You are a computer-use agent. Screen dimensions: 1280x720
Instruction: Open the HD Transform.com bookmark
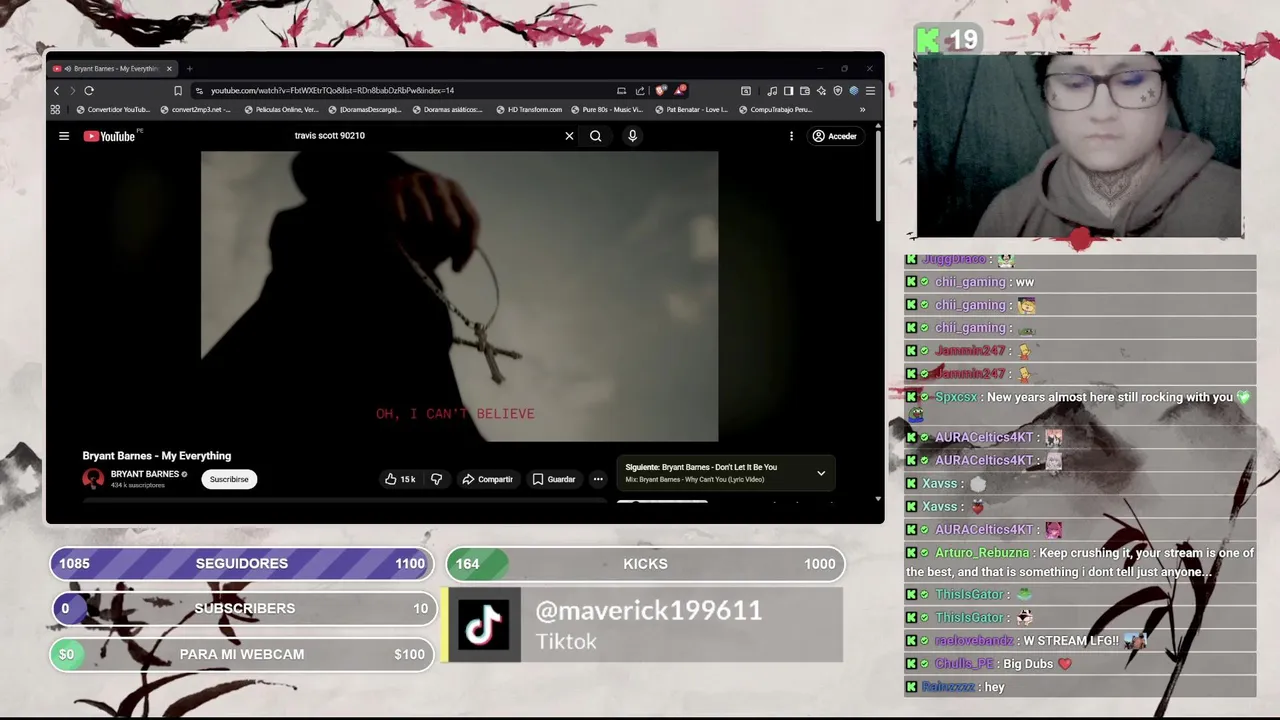tap(529, 110)
